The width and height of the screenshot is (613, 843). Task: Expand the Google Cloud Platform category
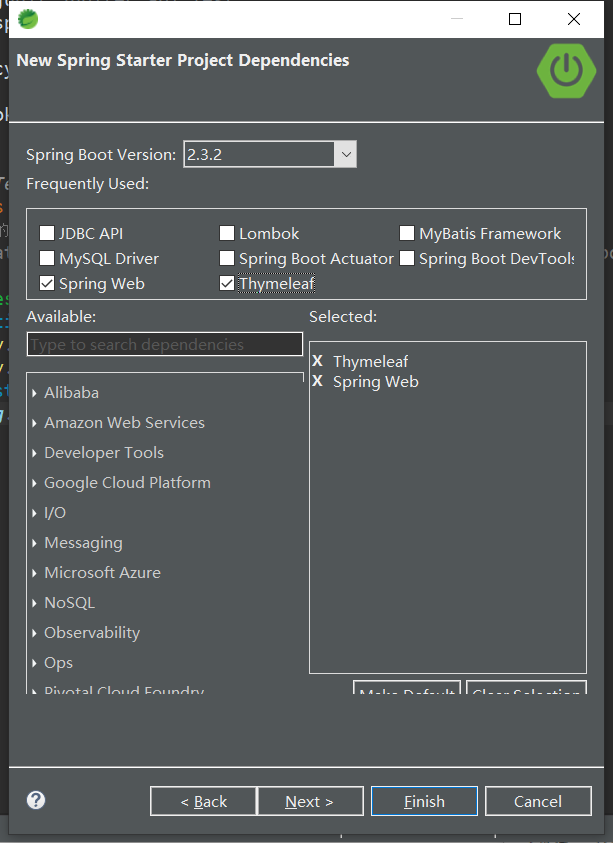(34, 483)
